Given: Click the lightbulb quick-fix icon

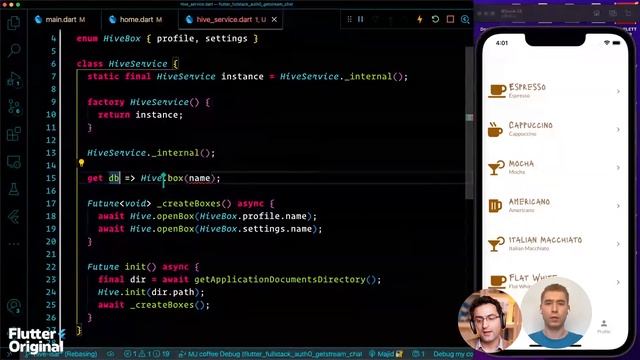Looking at the screenshot, I should pyautogui.click(x=81, y=163).
